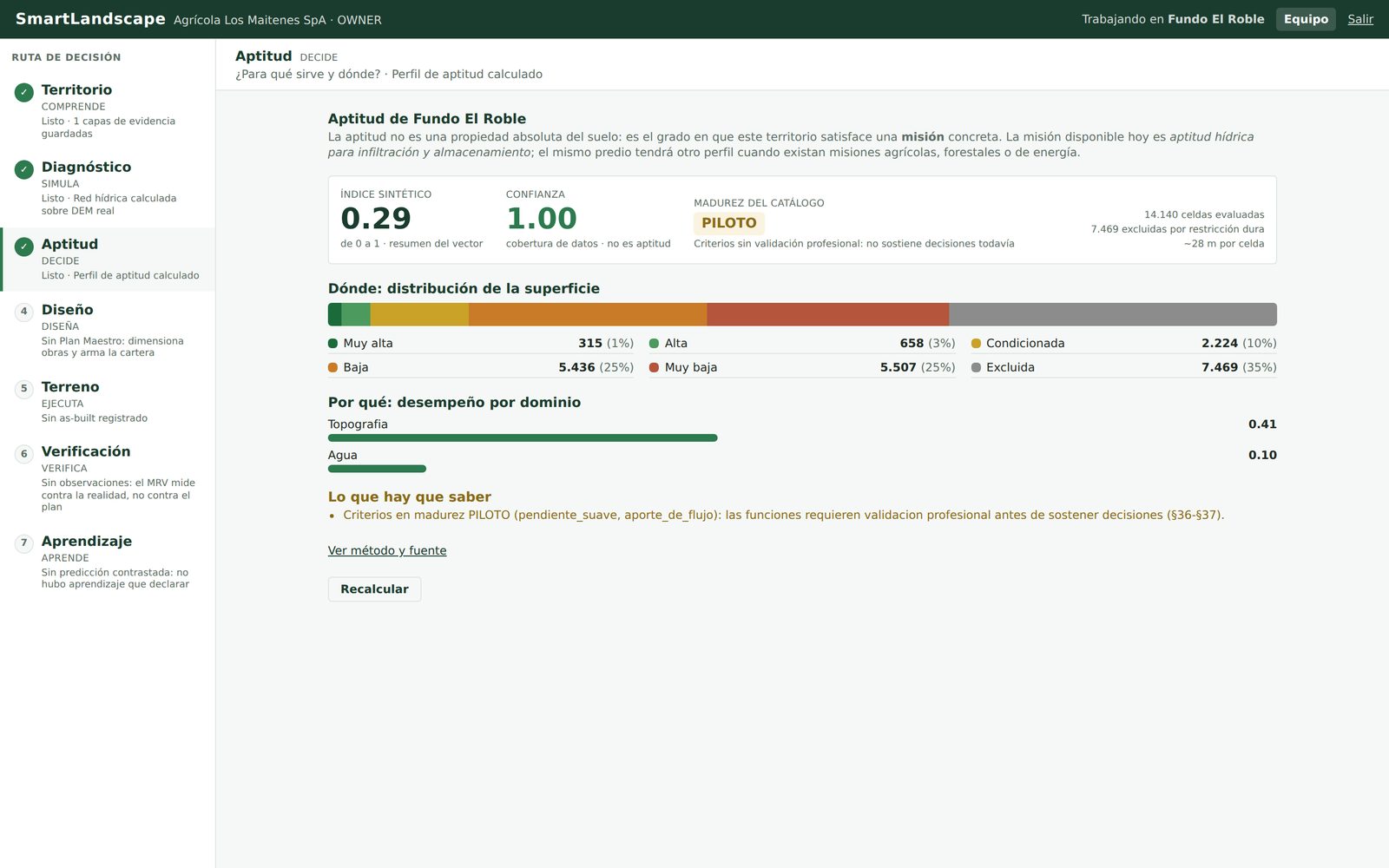1389x868 pixels.
Task: Click the Aptitud green checkmark icon
Action: (24, 247)
